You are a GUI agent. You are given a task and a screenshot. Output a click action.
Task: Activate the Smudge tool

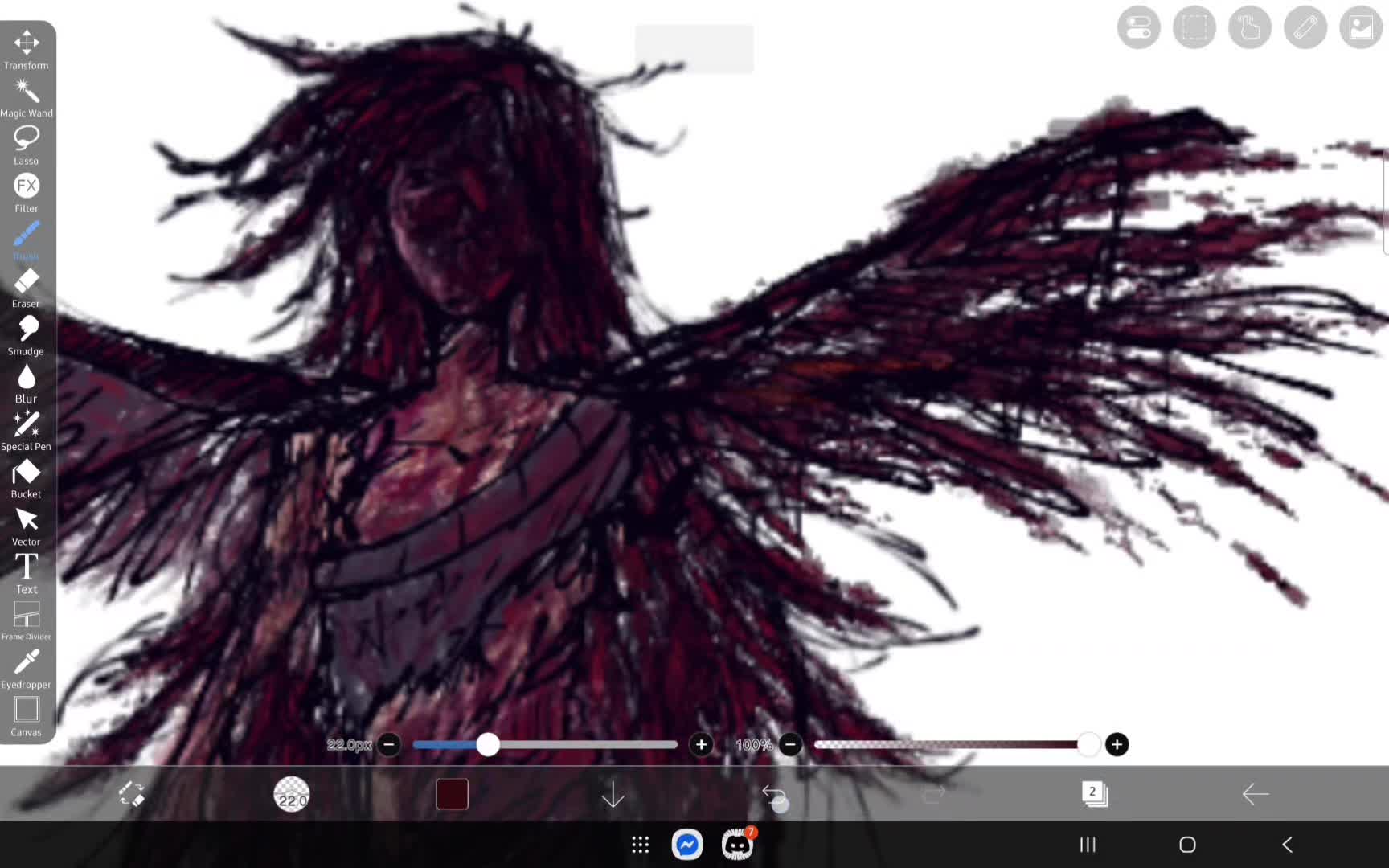click(x=26, y=336)
